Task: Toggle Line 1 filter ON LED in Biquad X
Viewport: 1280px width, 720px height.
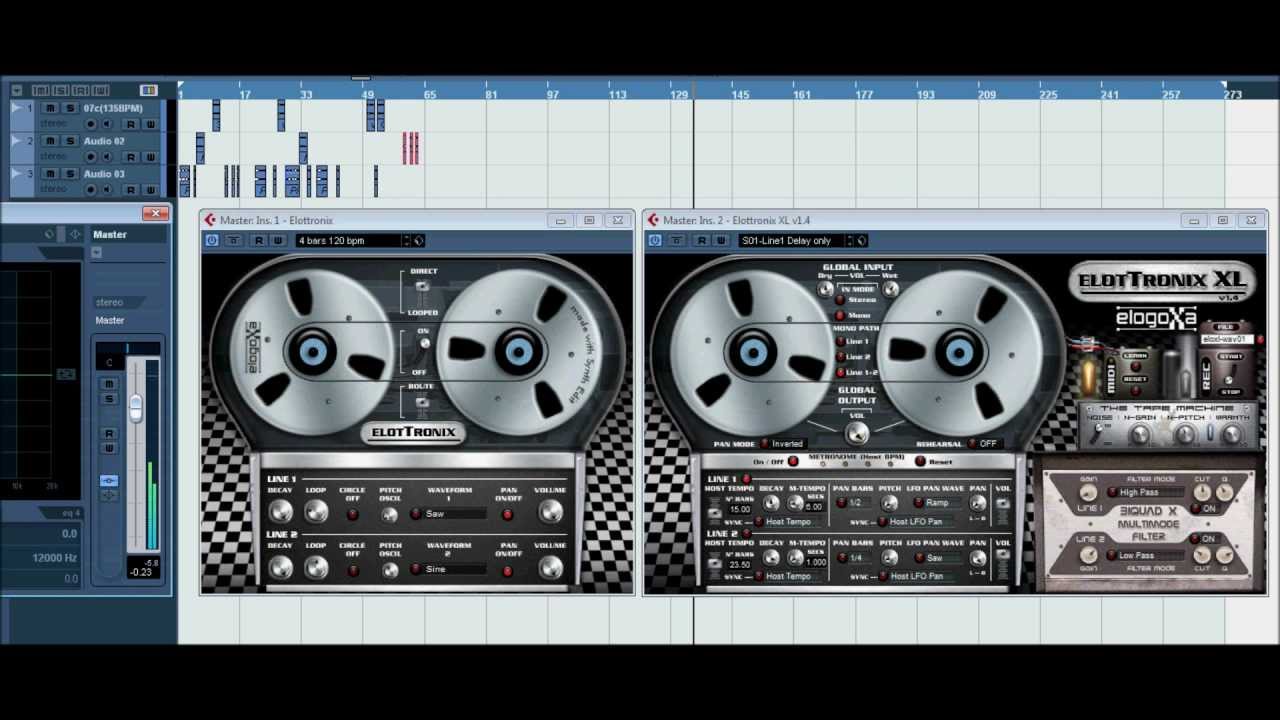Action: tap(1196, 509)
